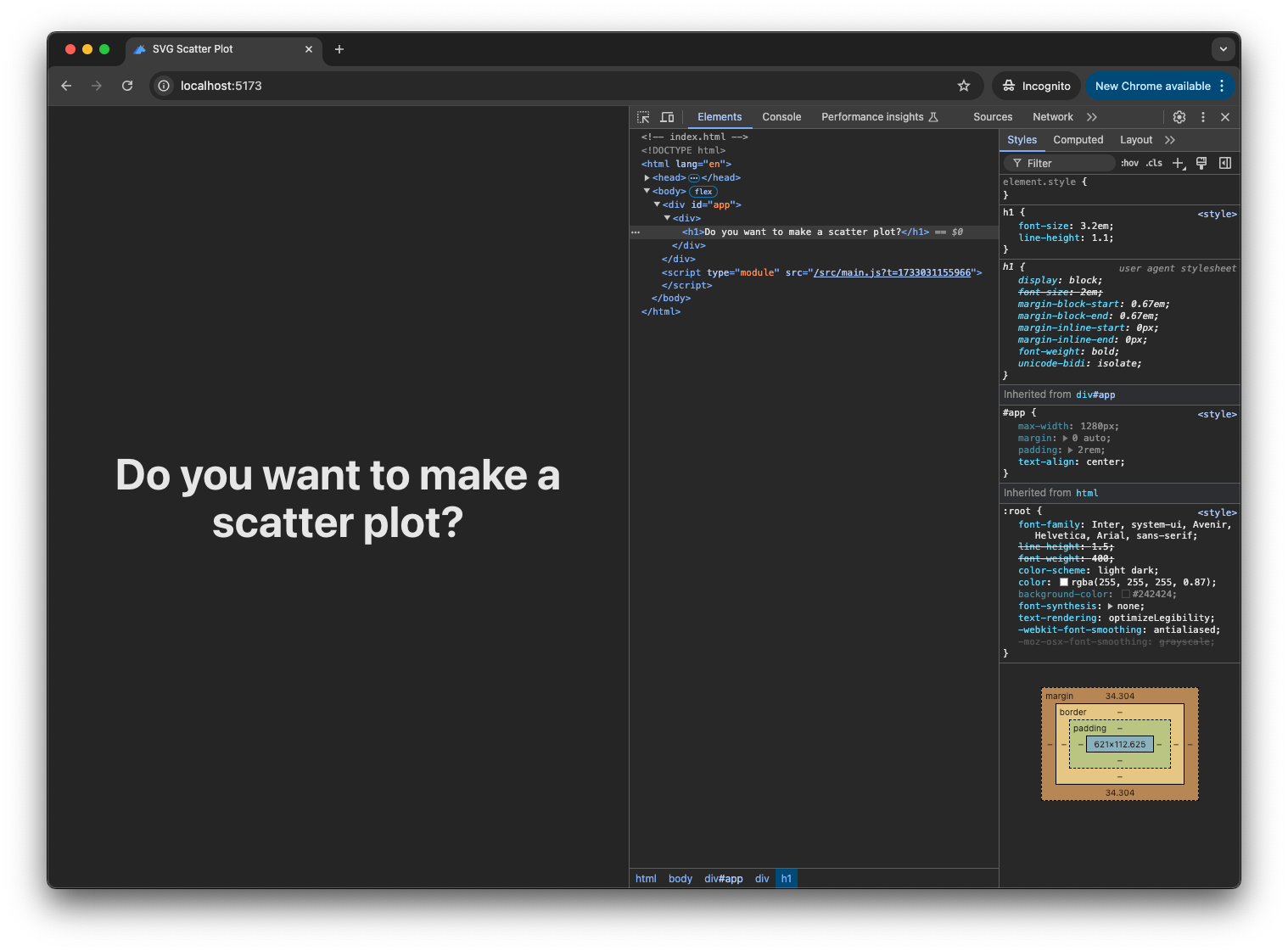Activate the DevTools inspect element picker
The height and width of the screenshot is (951, 1288).
643,117
